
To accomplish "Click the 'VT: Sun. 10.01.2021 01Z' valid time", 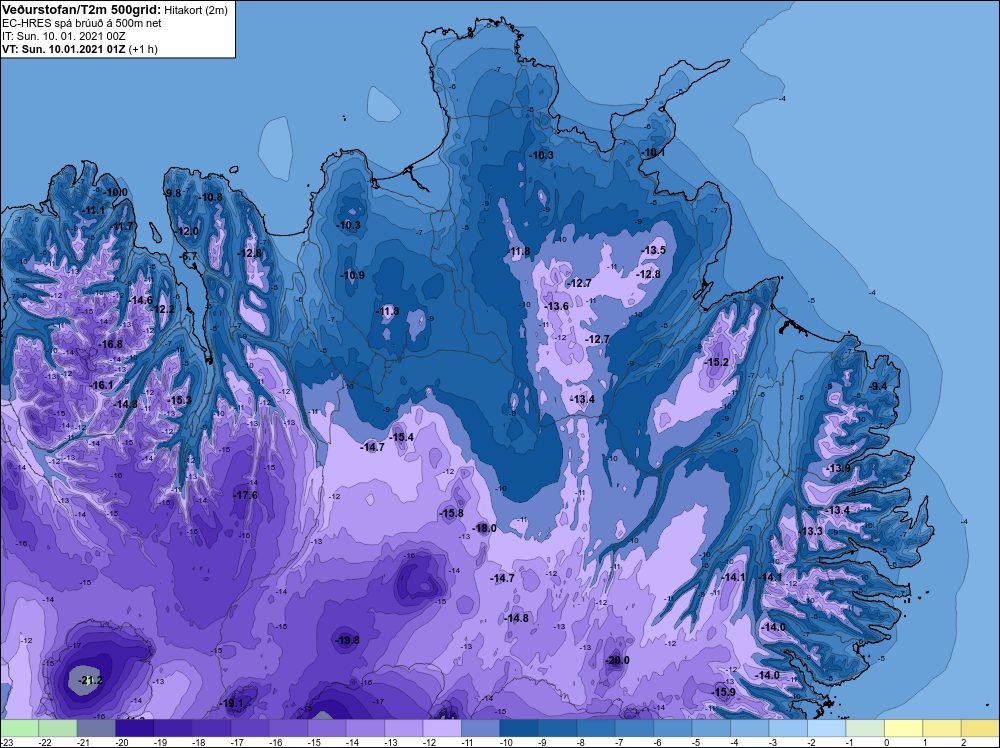I will click(64, 49).
